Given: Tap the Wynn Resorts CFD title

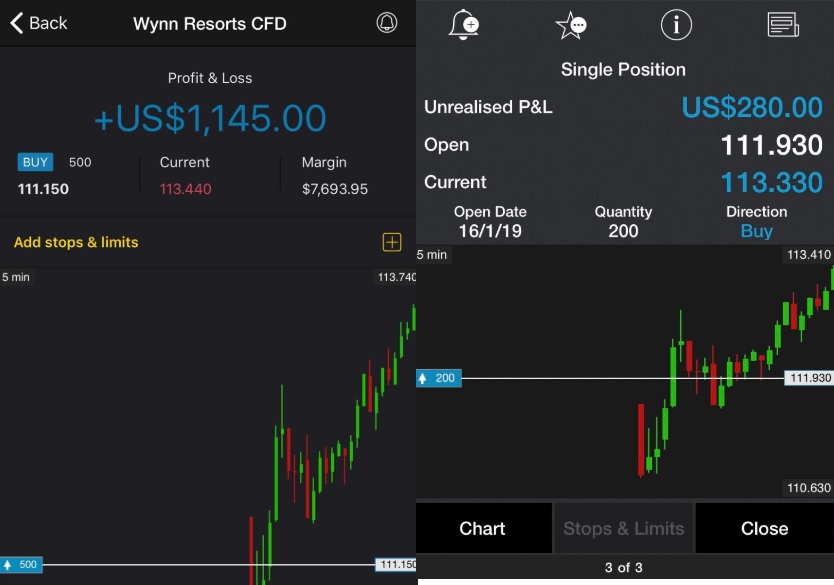Looking at the screenshot, I should point(210,23).
